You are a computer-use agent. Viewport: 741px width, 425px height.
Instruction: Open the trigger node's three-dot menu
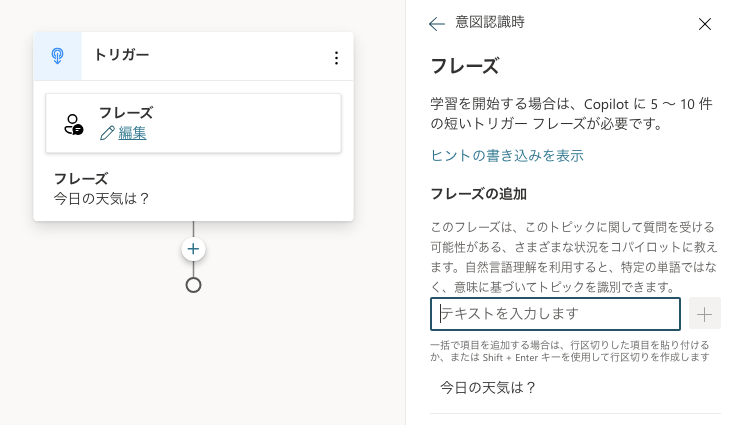[x=336, y=58]
